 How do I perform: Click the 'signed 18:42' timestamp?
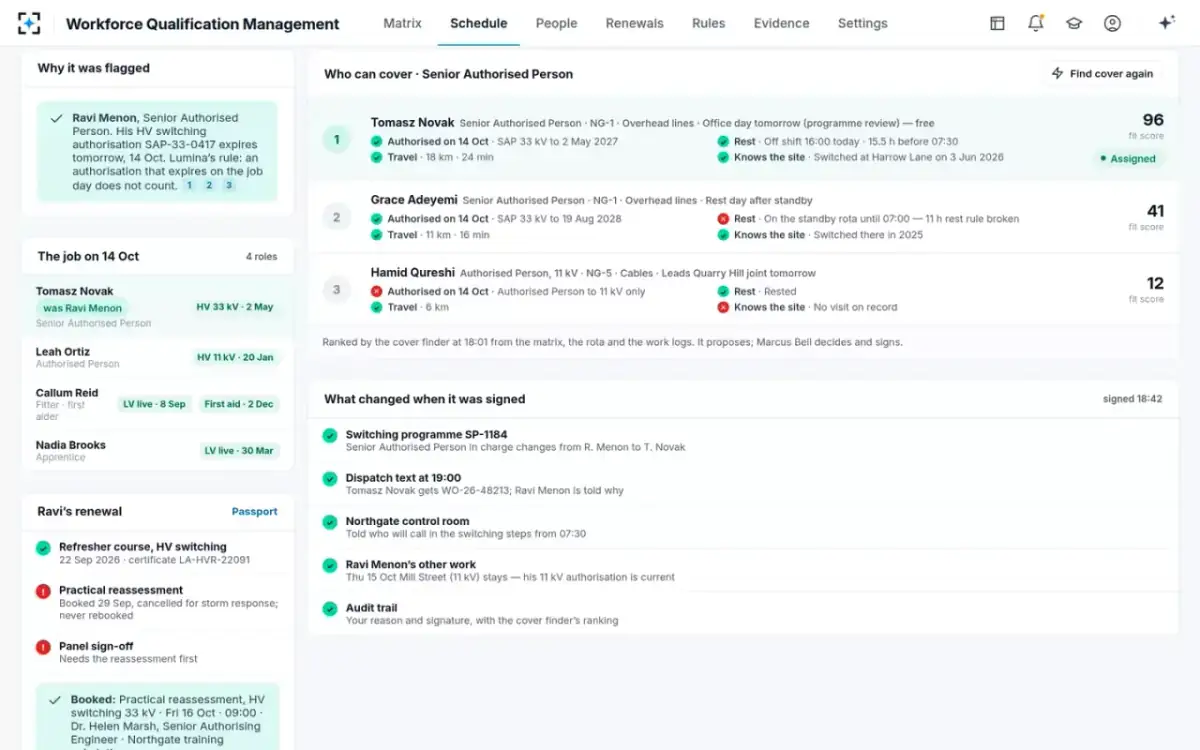1132,399
